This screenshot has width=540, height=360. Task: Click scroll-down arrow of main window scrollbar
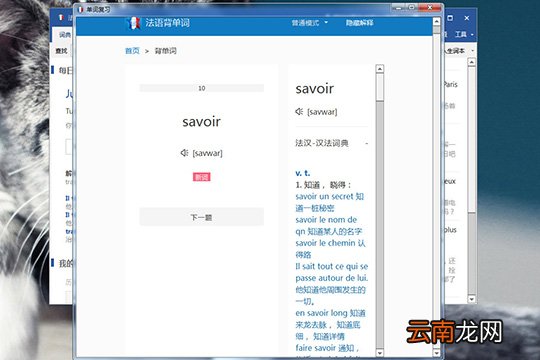coord(436,353)
